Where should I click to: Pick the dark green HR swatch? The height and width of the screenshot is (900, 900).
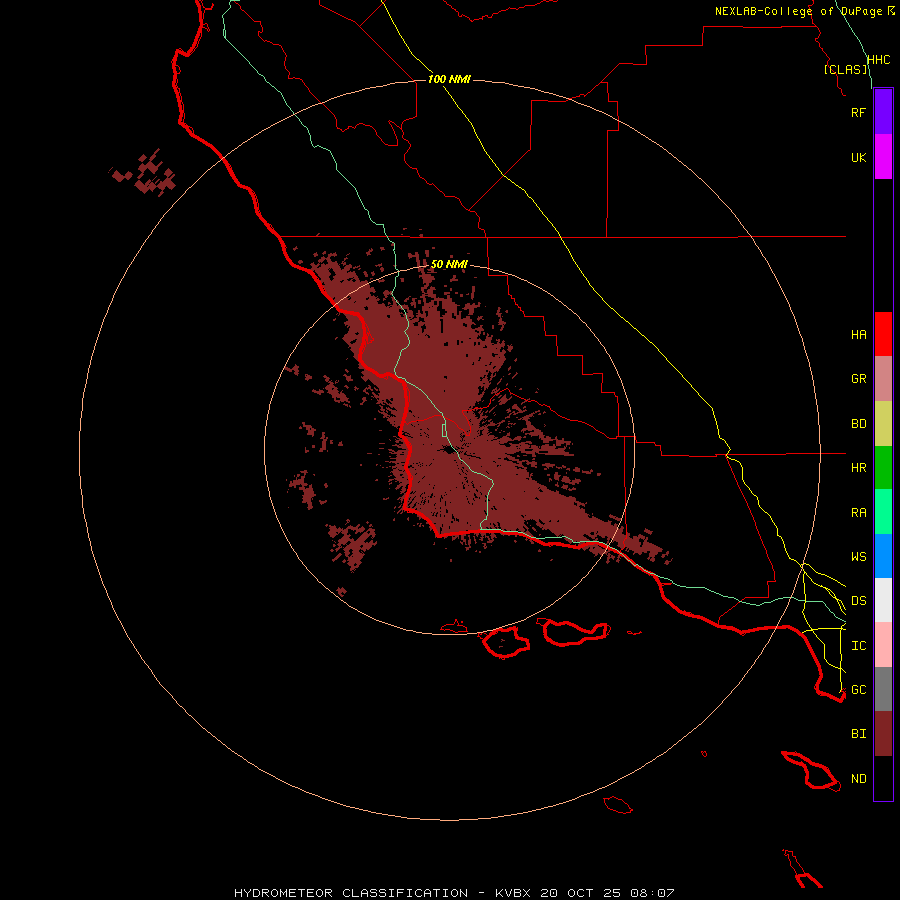pyautogui.click(x=883, y=468)
